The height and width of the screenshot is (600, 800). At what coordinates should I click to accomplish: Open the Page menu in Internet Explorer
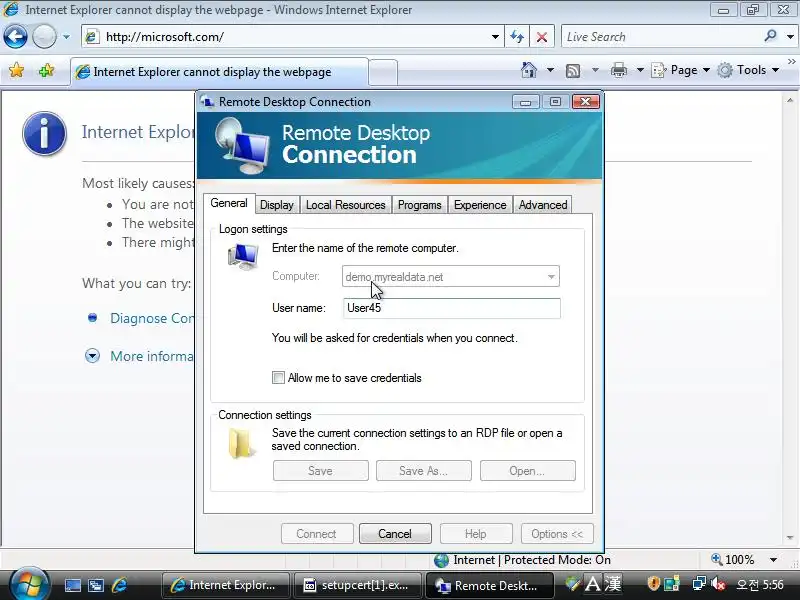coord(681,70)
